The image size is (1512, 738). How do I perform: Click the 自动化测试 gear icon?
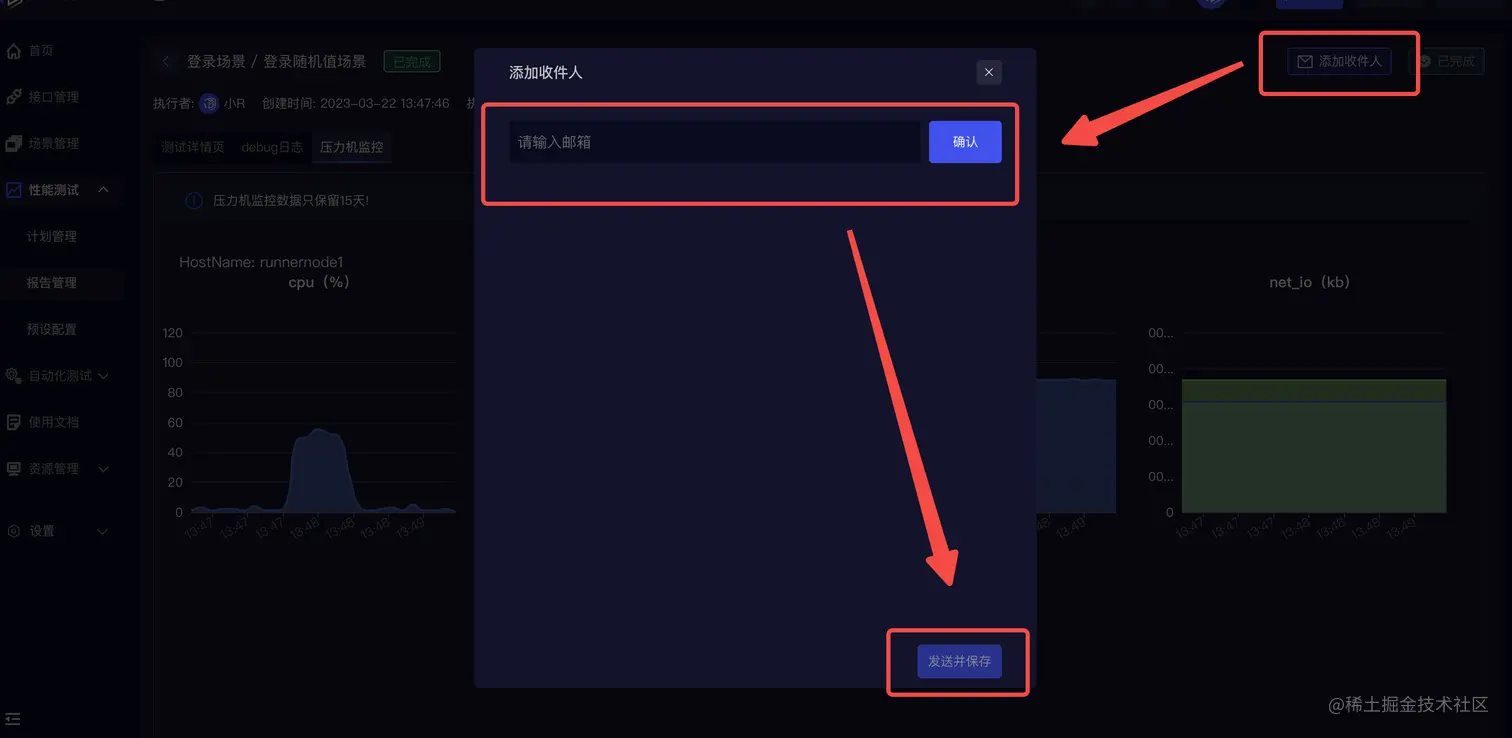click(x=14, y=376)
